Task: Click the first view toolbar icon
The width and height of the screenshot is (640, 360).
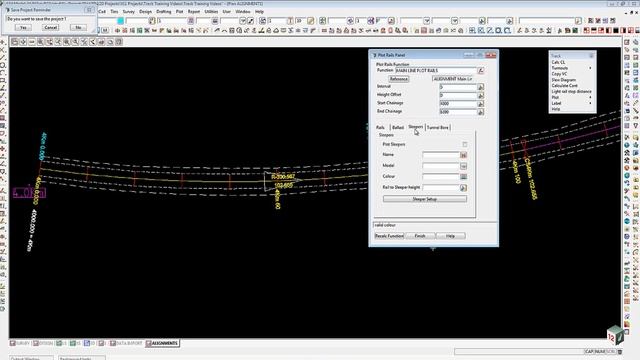Action: (x=15, y=42)
